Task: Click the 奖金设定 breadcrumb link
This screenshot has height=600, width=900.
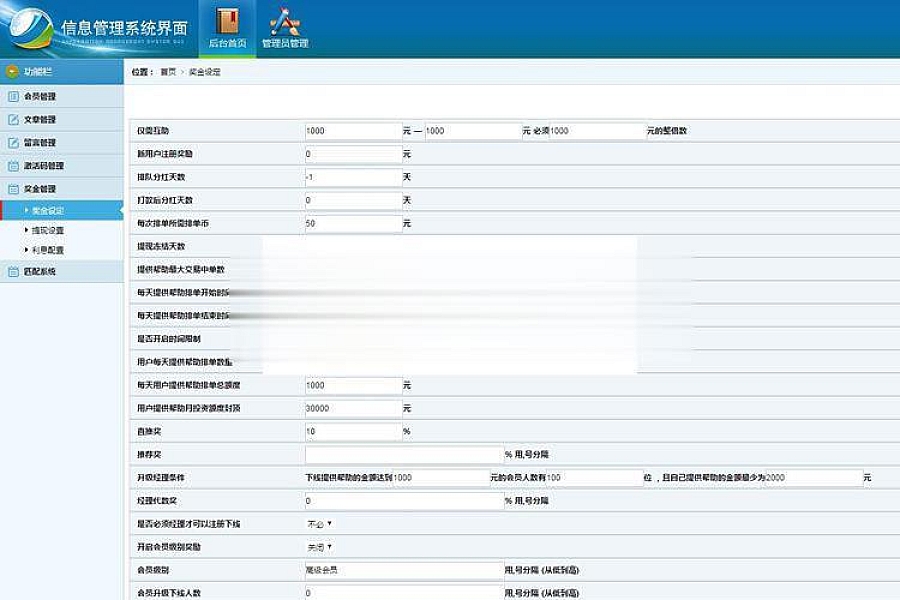Action: point(204,73)
